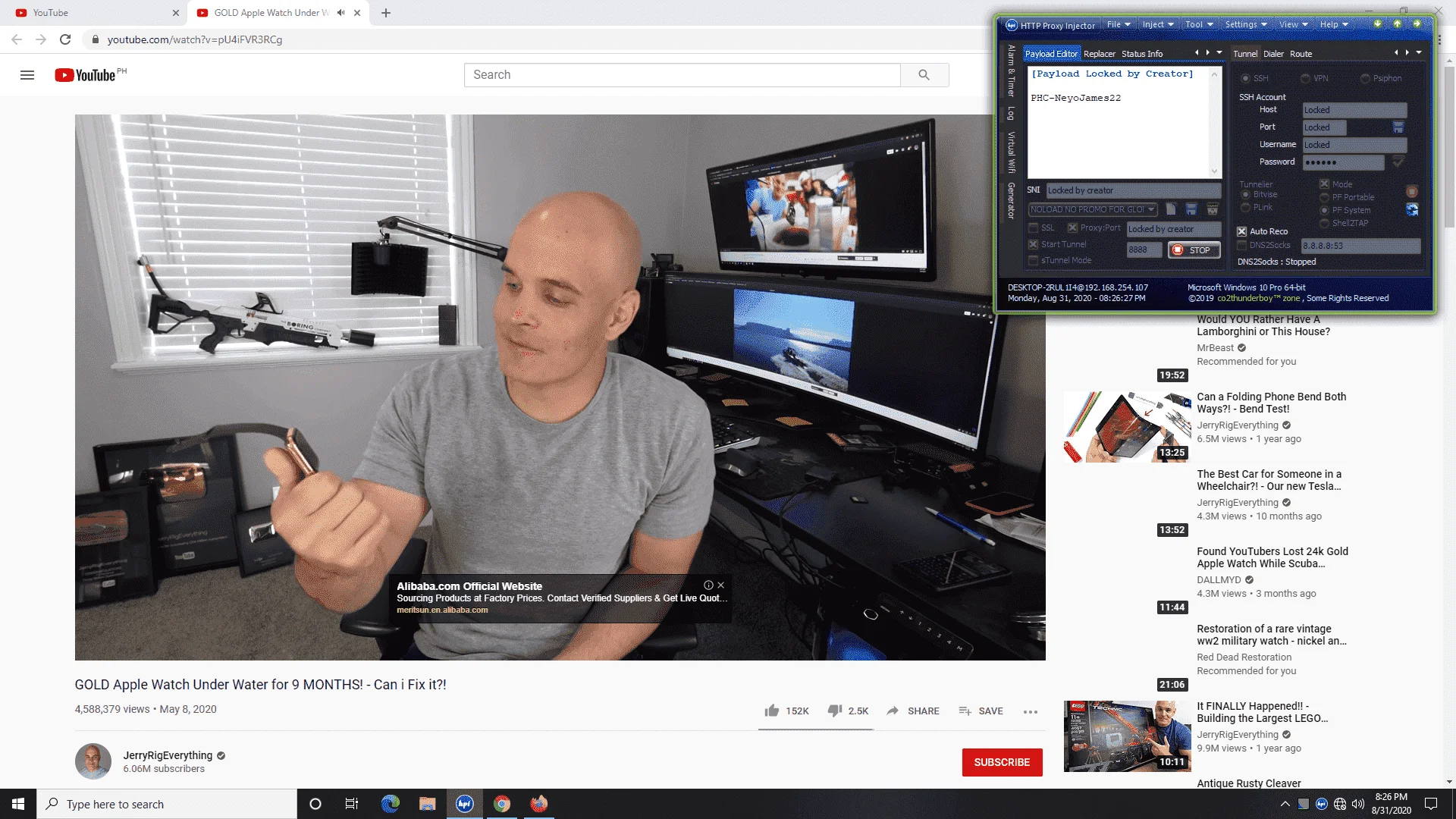This screenshot has width=1456, height=819.
Task: Switch to the Status Info tab
Action: pos(1142,54)
